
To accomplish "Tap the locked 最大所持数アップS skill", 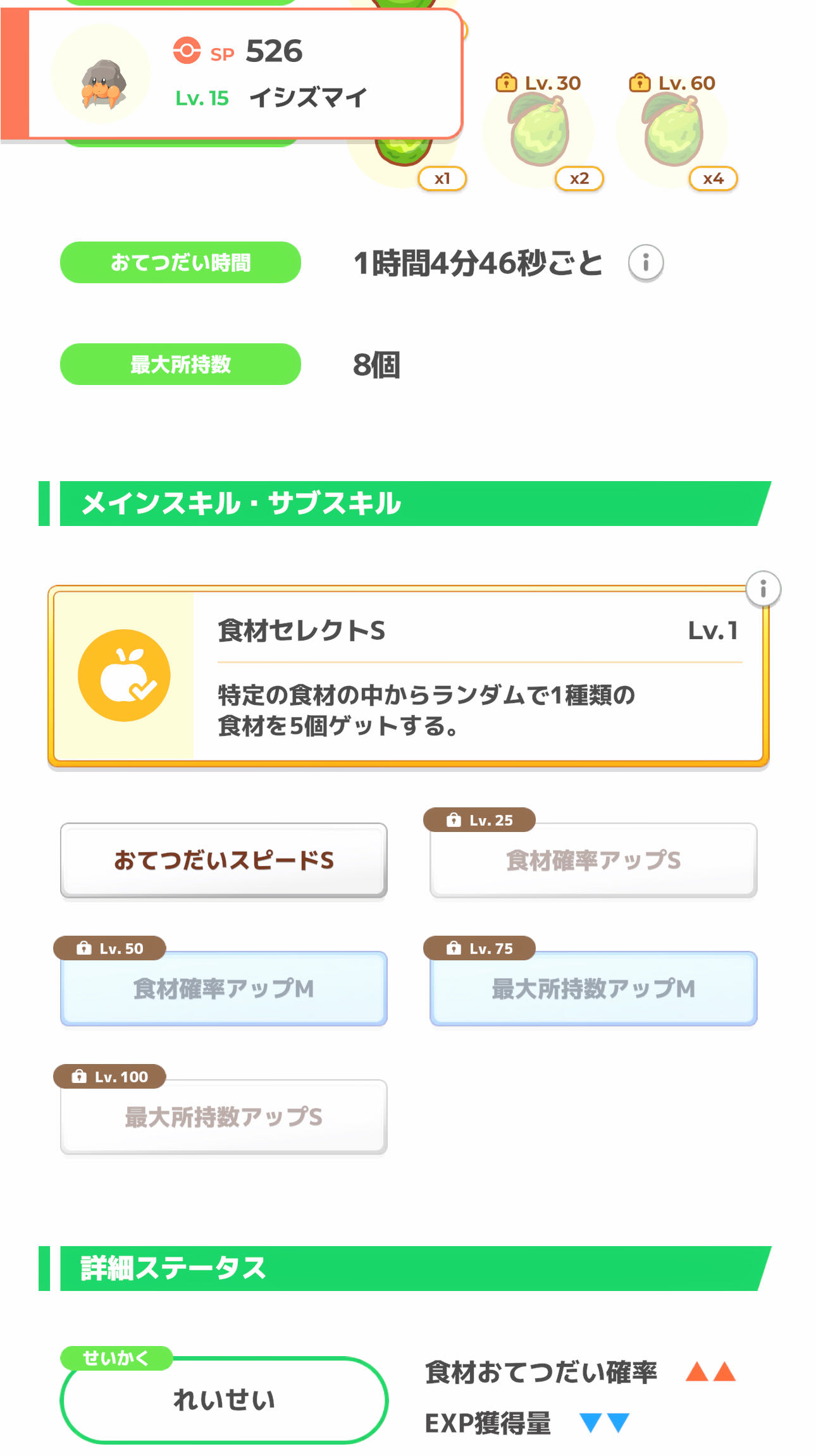I will [x=224, y=1117].
